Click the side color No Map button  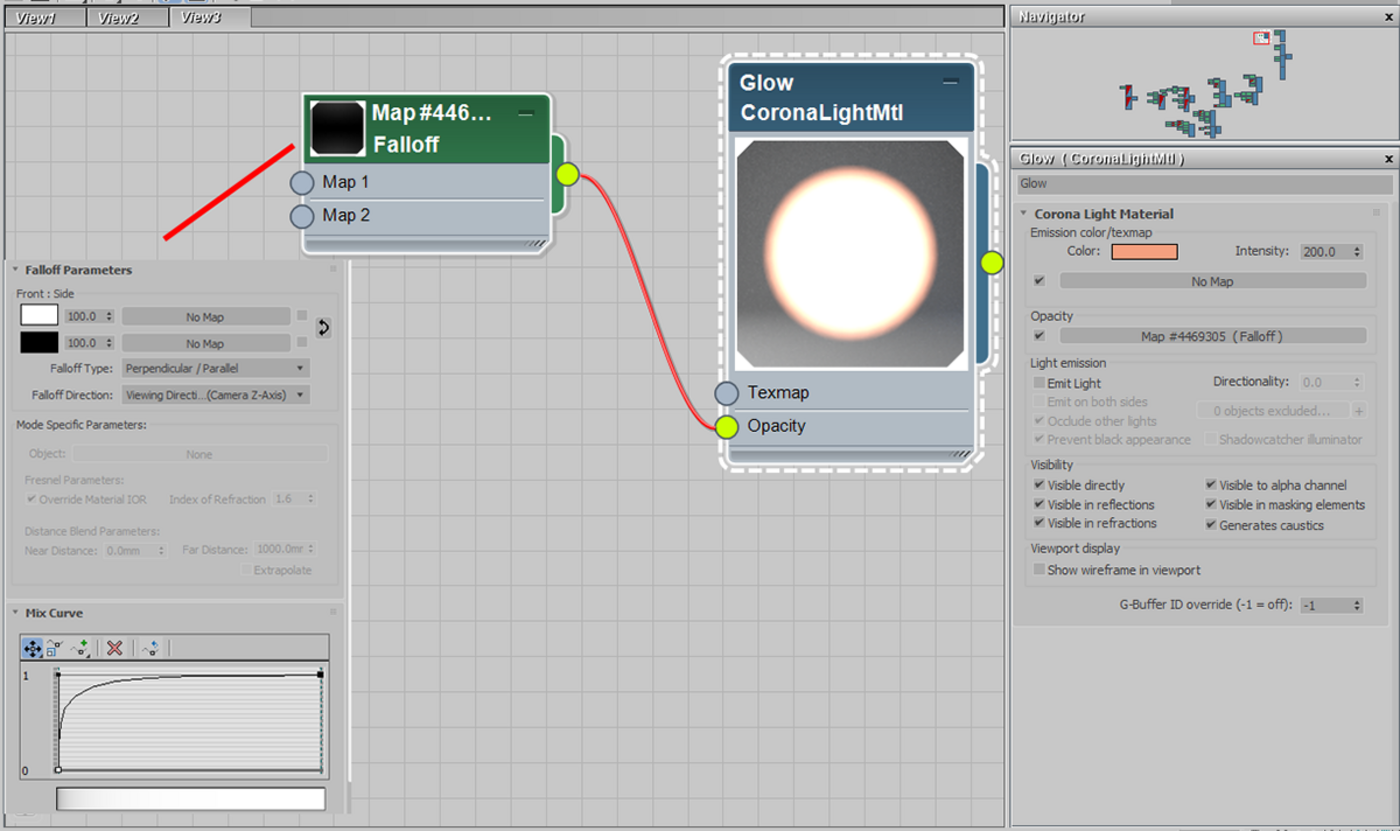point(205,344)
